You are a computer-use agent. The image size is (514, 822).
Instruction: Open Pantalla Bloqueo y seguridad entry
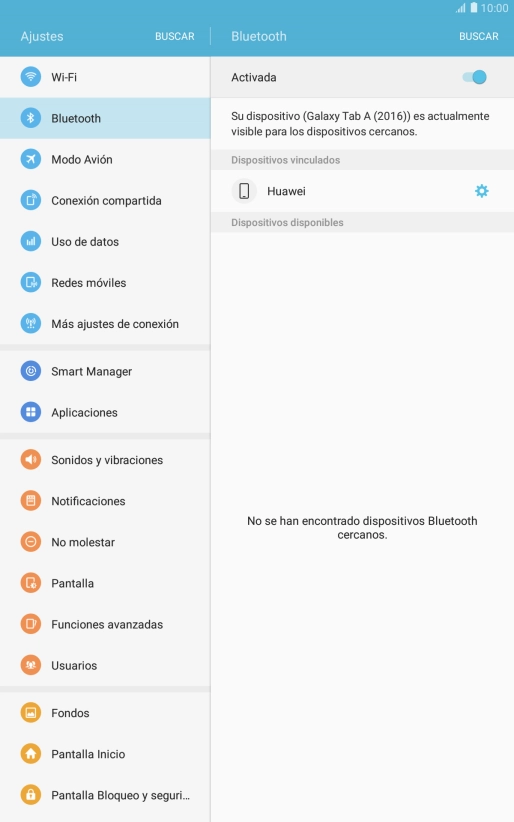coord(105,795)
